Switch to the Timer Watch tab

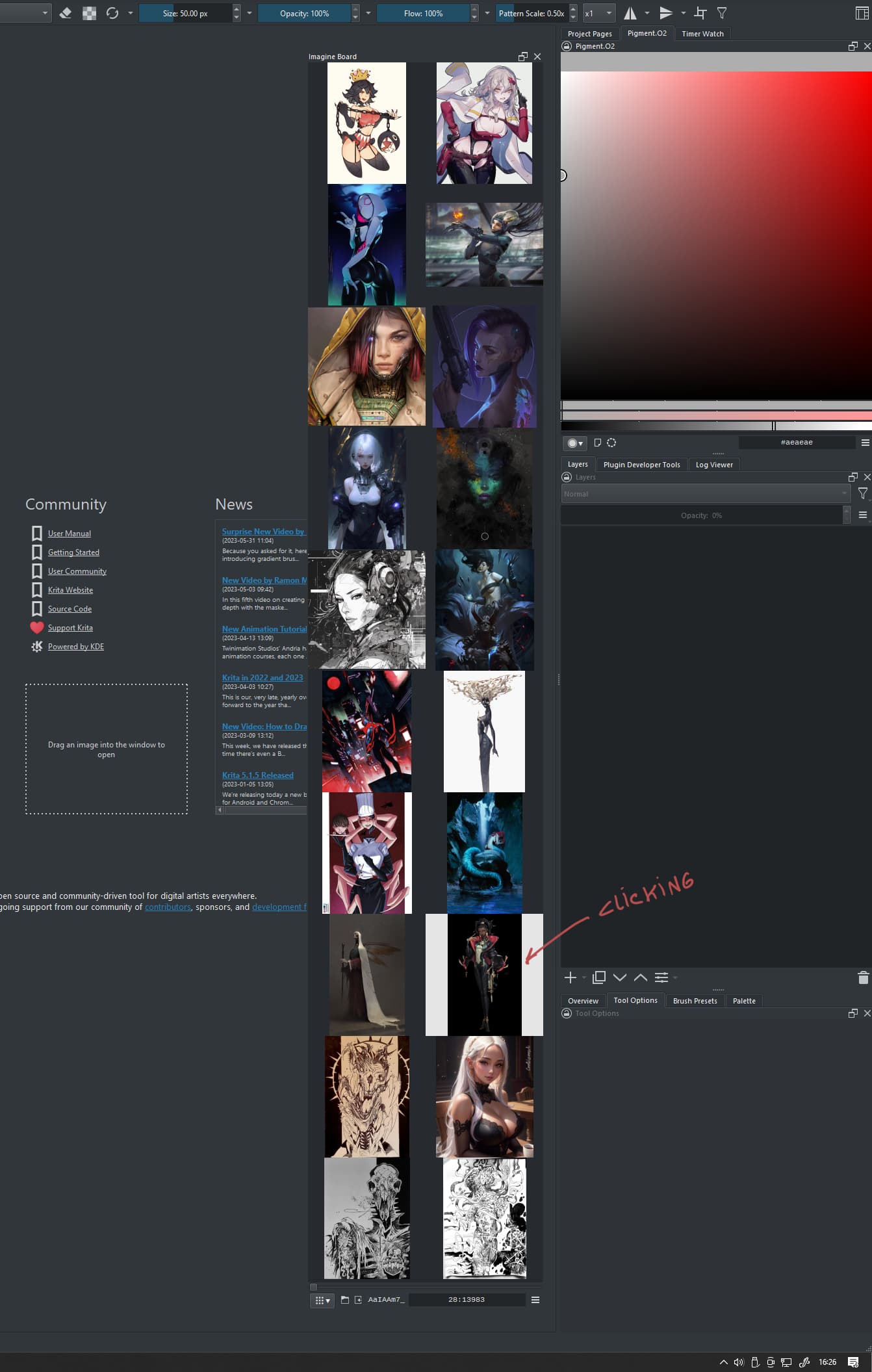coord(702,34)
